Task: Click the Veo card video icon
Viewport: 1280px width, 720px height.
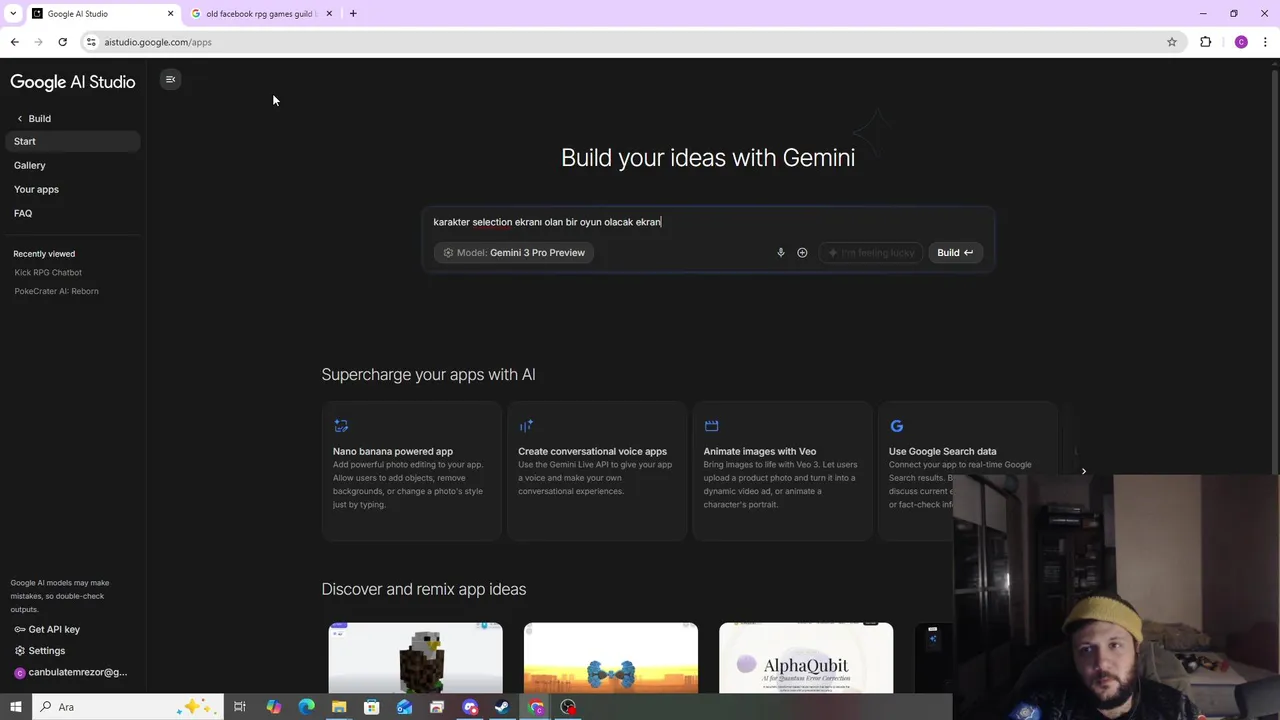Action: pos(711,426)
